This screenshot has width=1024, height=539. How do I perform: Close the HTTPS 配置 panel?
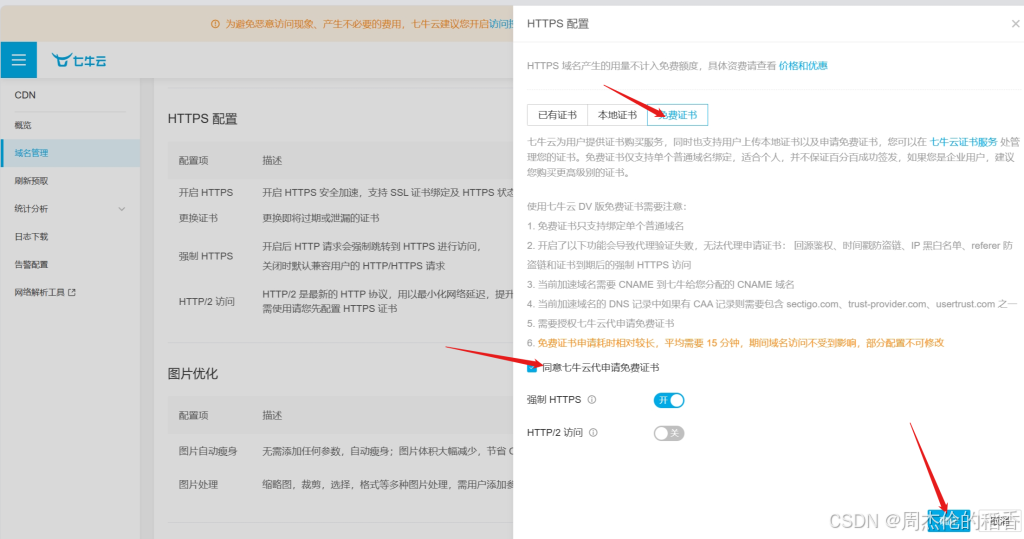coord(1015,24)
